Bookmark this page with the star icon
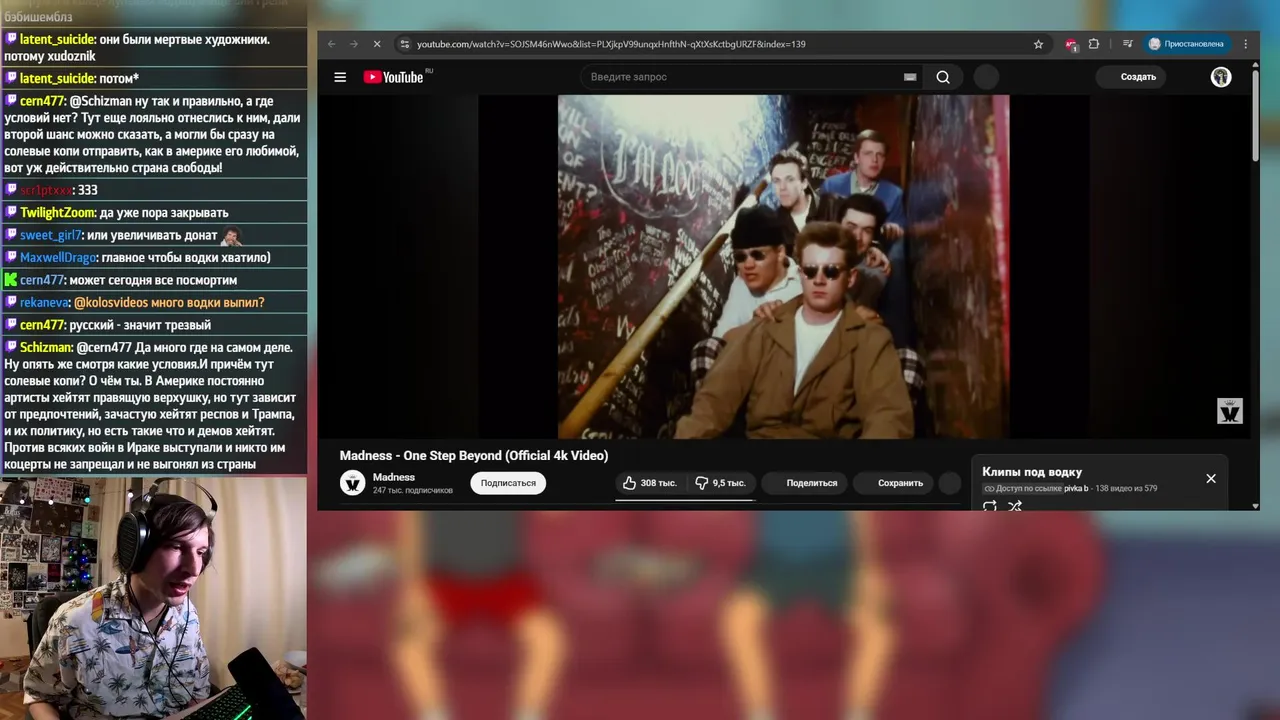 (1038, 44)
